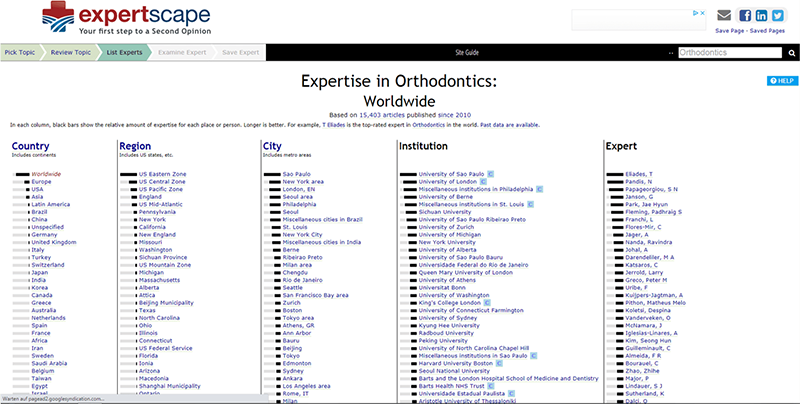The height and width of the screenshot is (404, 800).
Task: Select the List Experts step
Action: pos(123,50)
